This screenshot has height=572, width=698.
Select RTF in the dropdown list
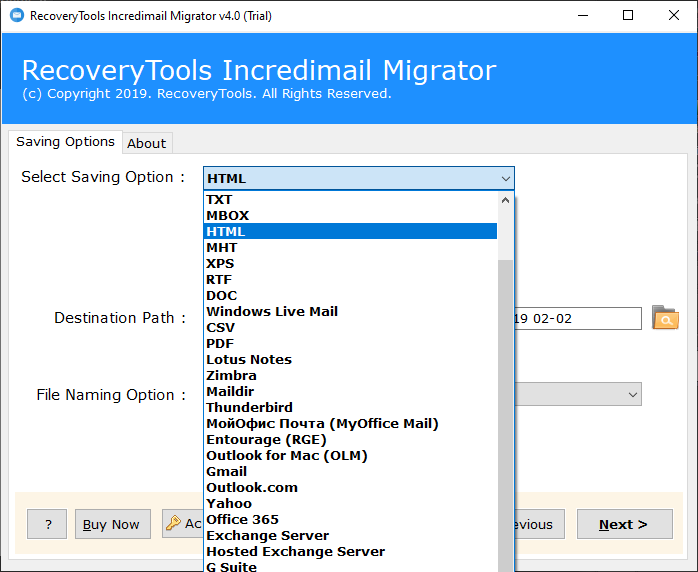pos(350,280)
